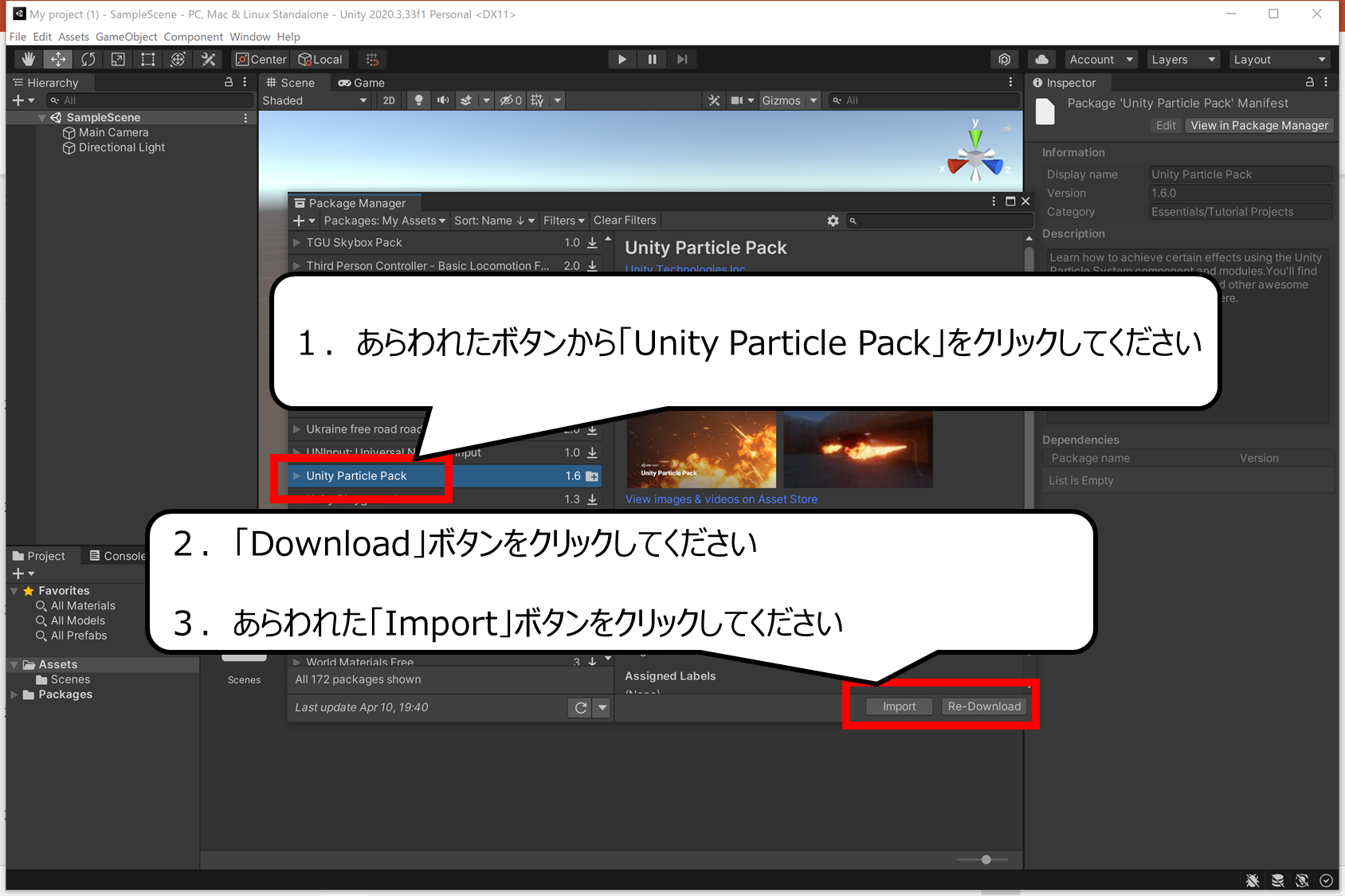Viewport: 1345px width, 896px height.
Task: Click Import button
Action: (899, 706)
